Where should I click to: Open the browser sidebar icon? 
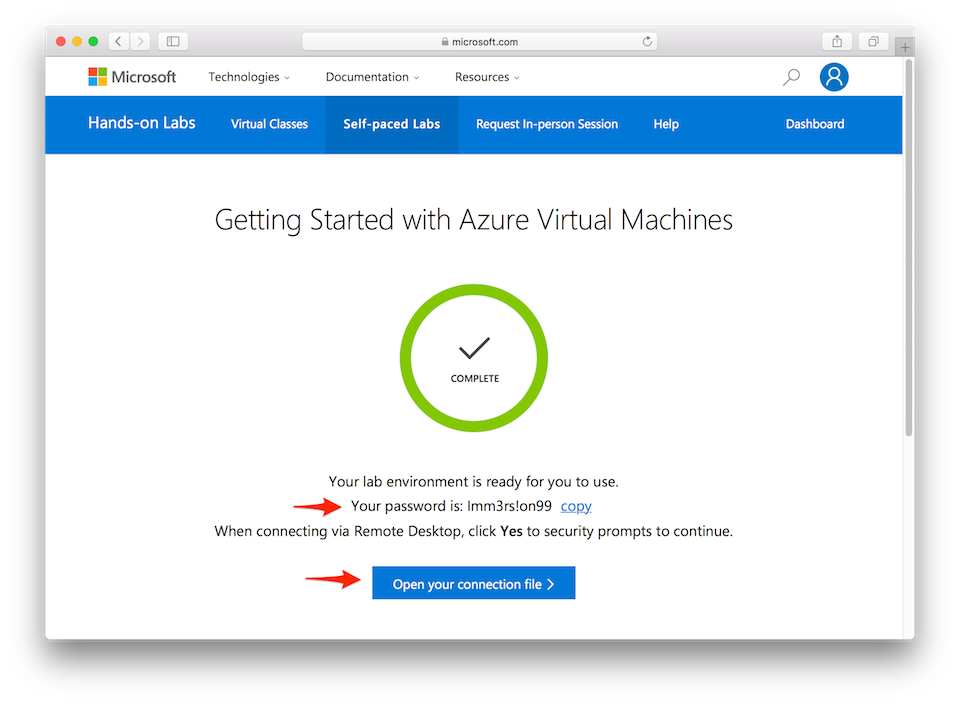pos(171,41)
